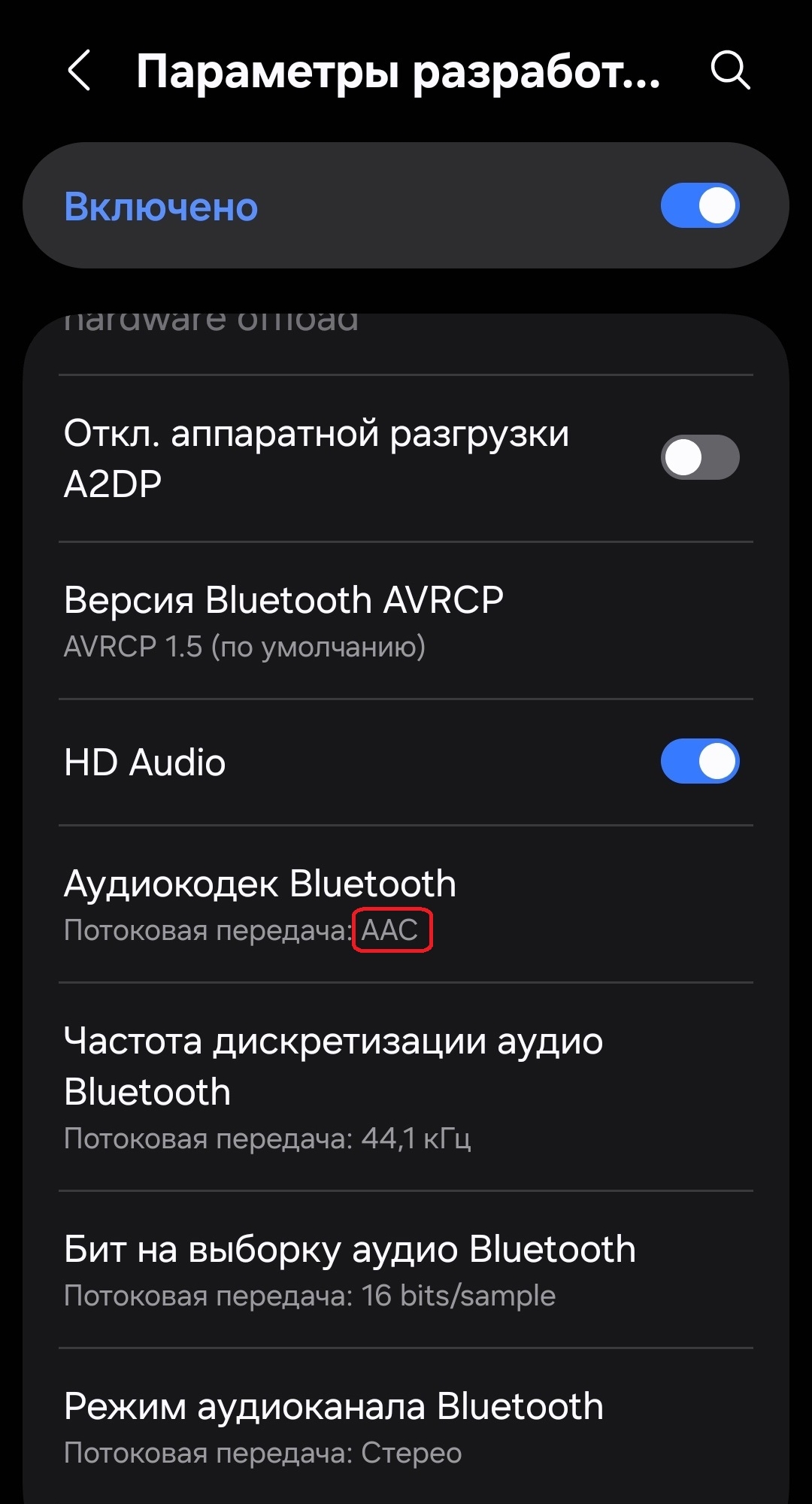This screenshot has width=812, height=1504.
Task: Open Бит на выборку аудио Bluetooth
Action: (x=406, y=1270)
